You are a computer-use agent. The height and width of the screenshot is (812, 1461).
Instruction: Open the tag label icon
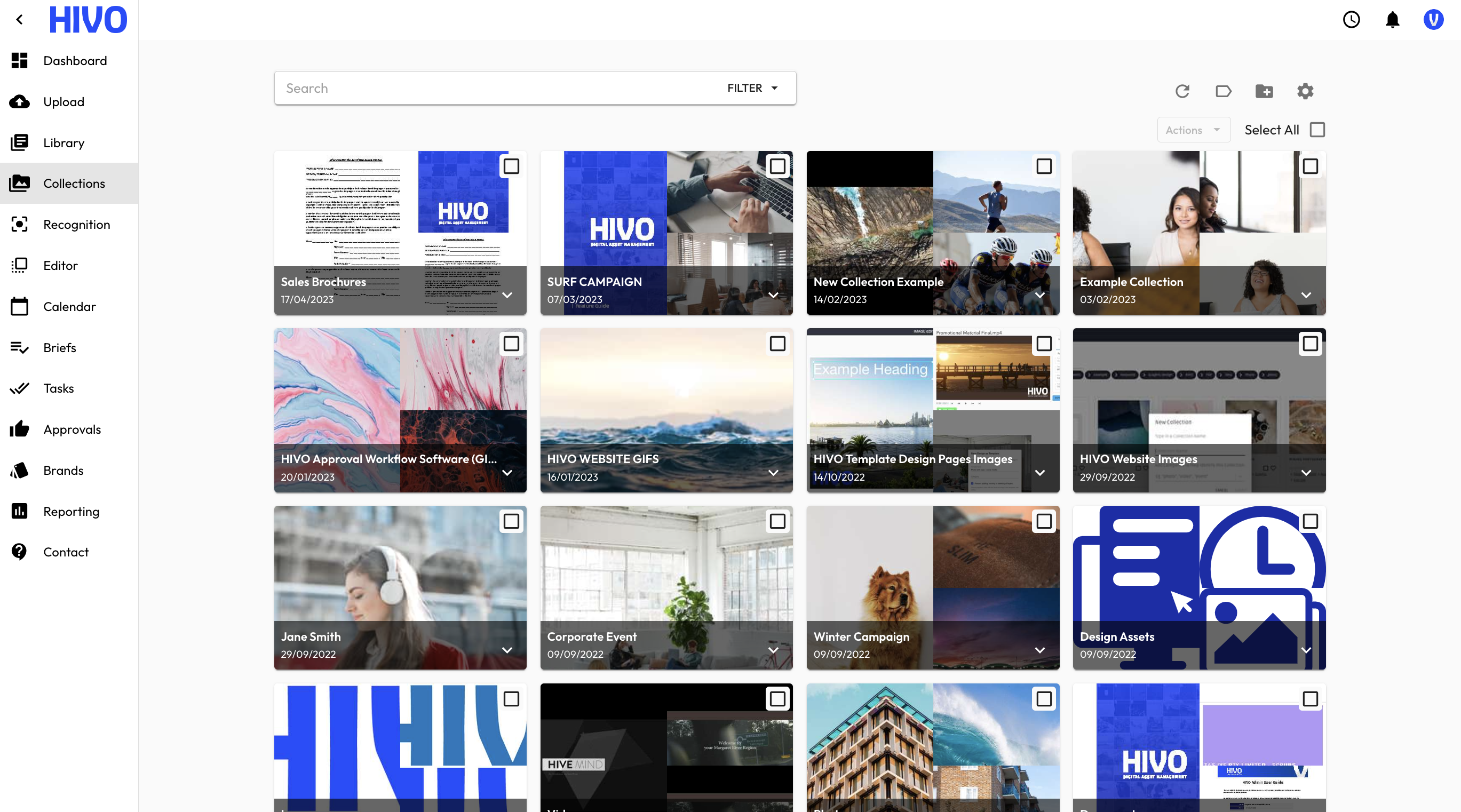pyautogui.click(x=1224, y=91)
